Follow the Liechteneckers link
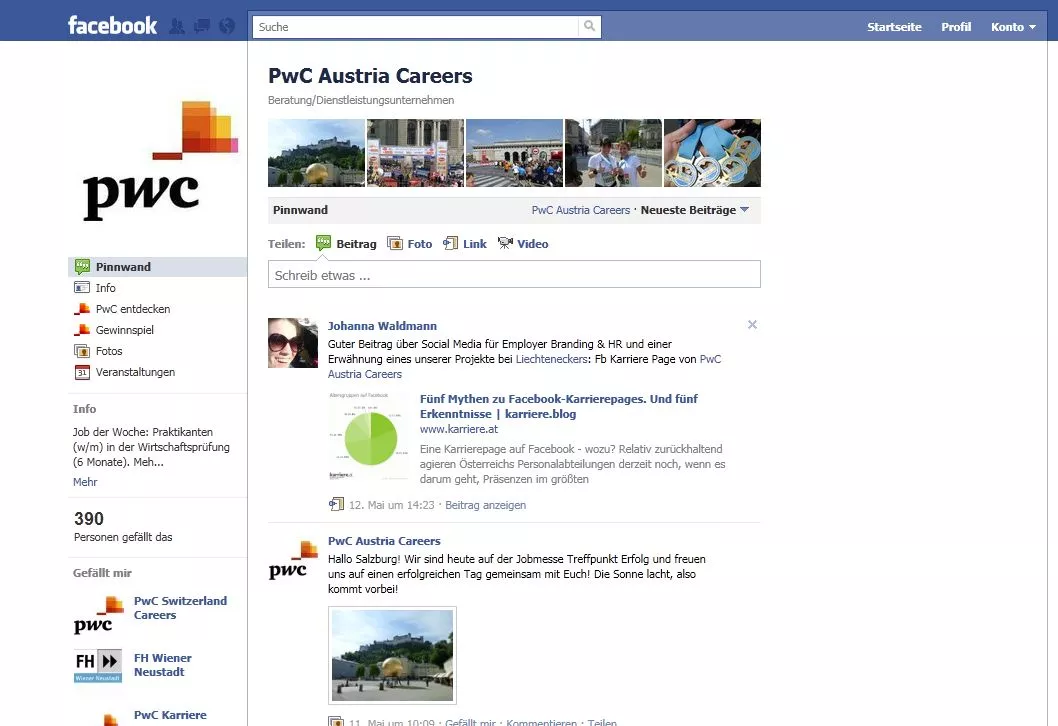1058x726 pixels. (551, 359)
